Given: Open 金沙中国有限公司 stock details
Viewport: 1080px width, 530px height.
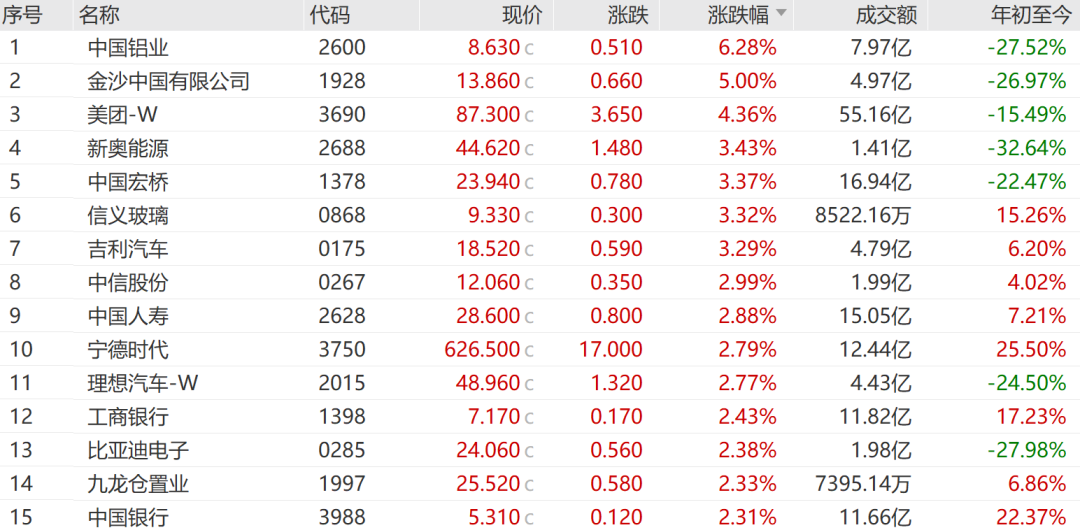Looking at the screenshot, I should (x=169, y=81).
